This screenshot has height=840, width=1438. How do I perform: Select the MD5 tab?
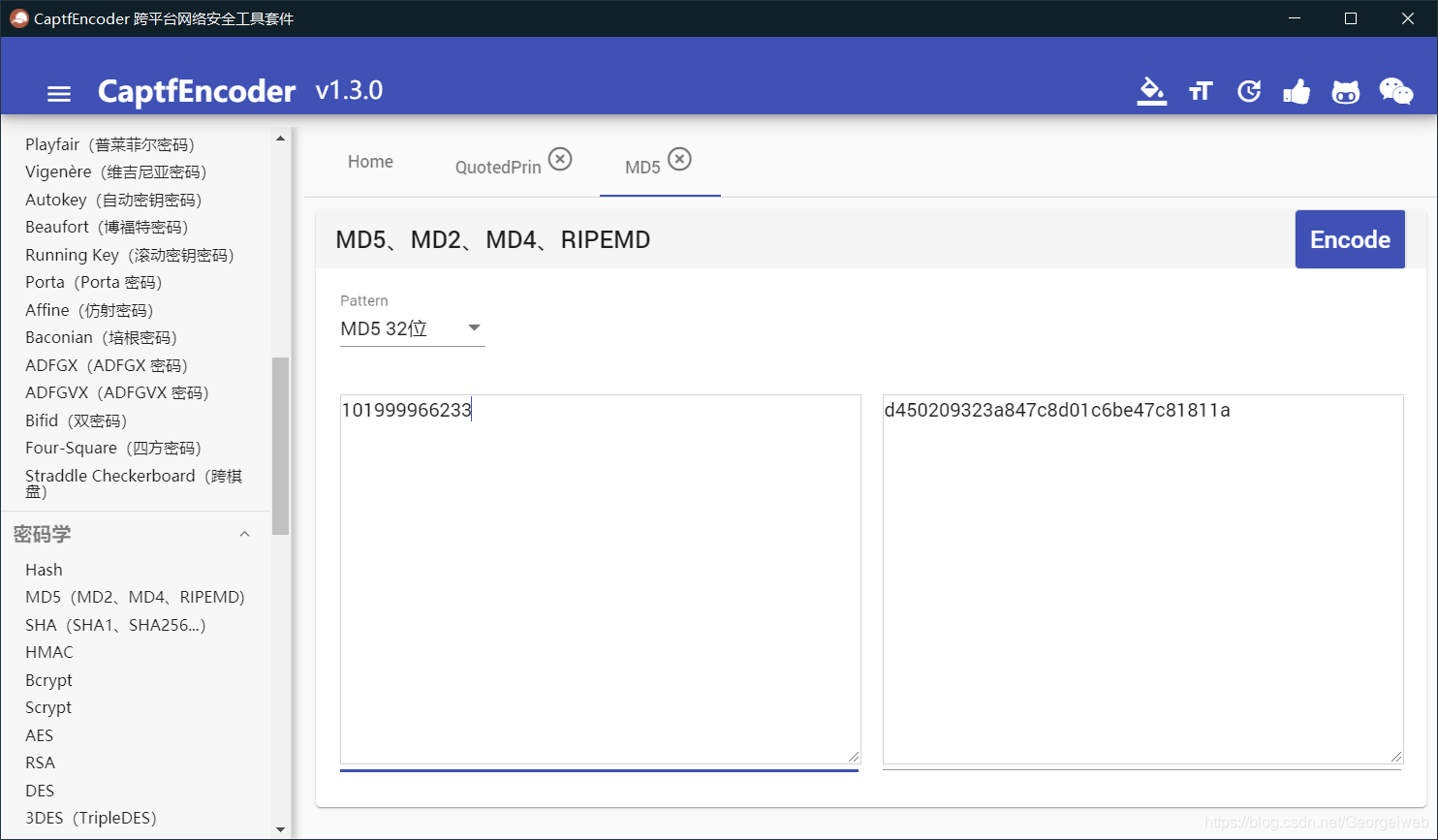click(x=642, y=168)
